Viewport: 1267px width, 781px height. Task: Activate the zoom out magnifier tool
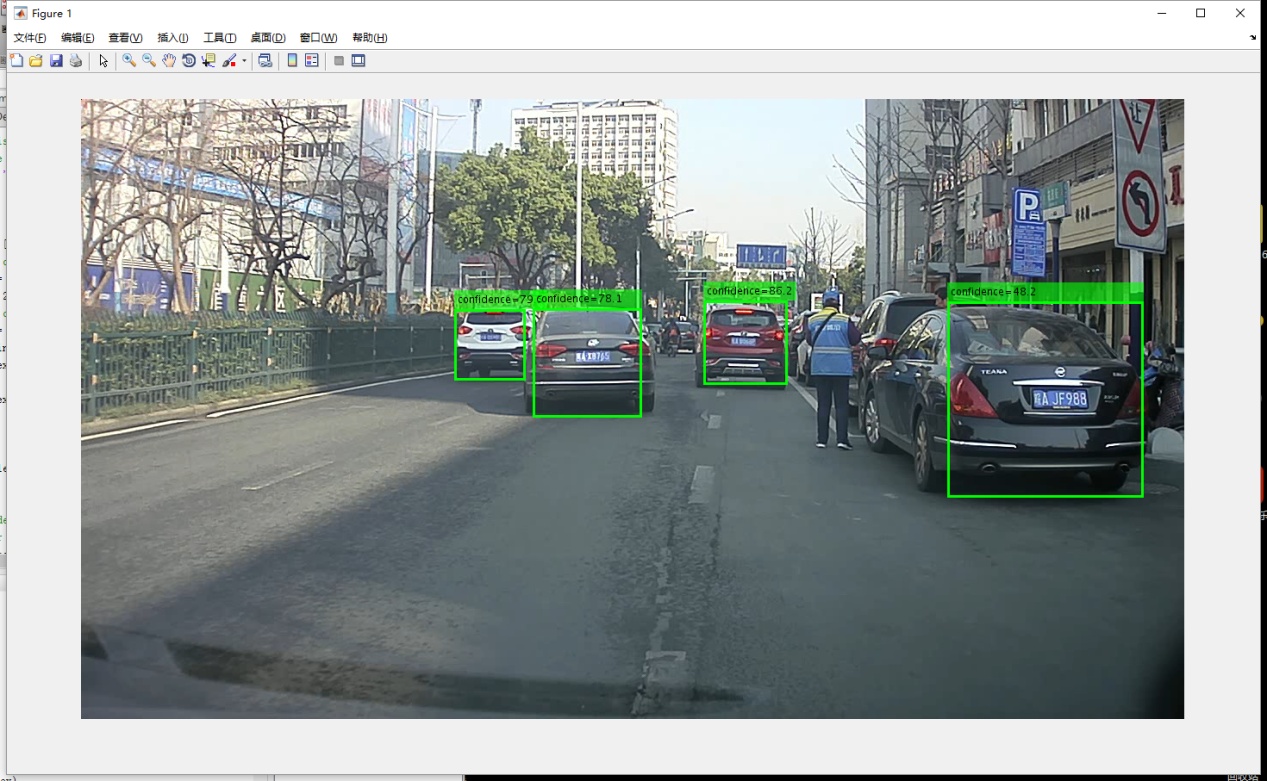pos(149,61)
